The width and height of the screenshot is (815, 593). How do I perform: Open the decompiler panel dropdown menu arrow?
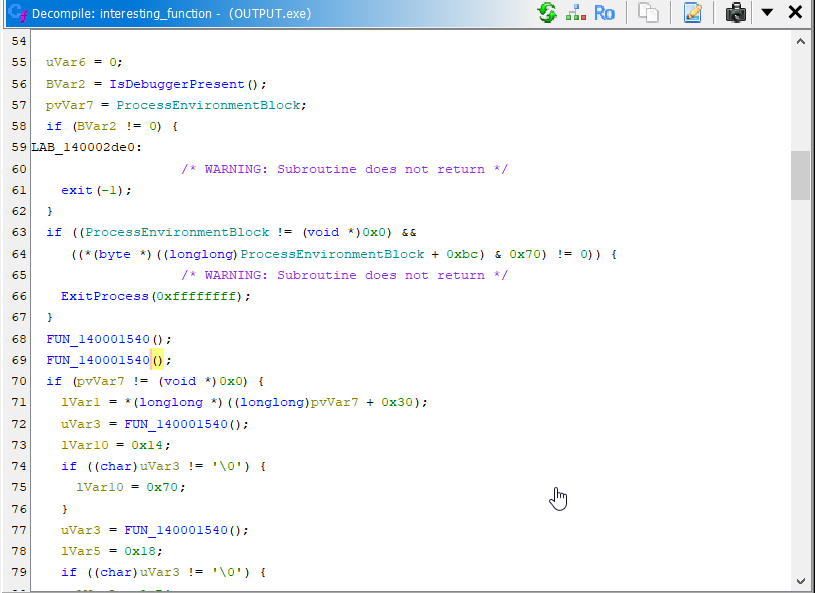coord(767,13)
